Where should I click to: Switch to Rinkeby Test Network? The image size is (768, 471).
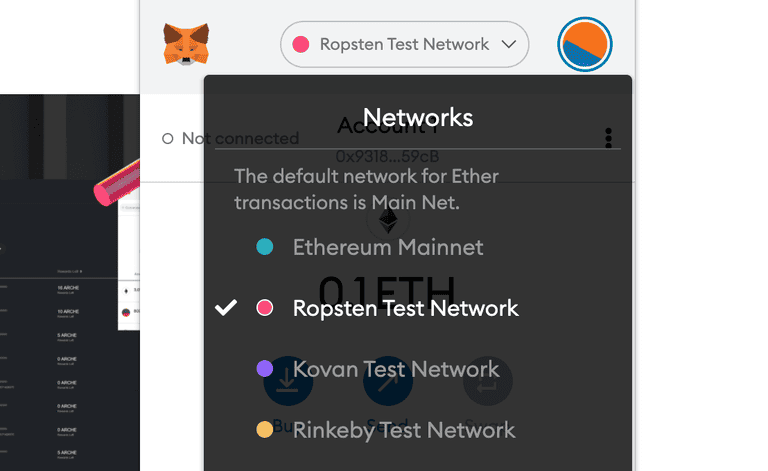point(404,430)
